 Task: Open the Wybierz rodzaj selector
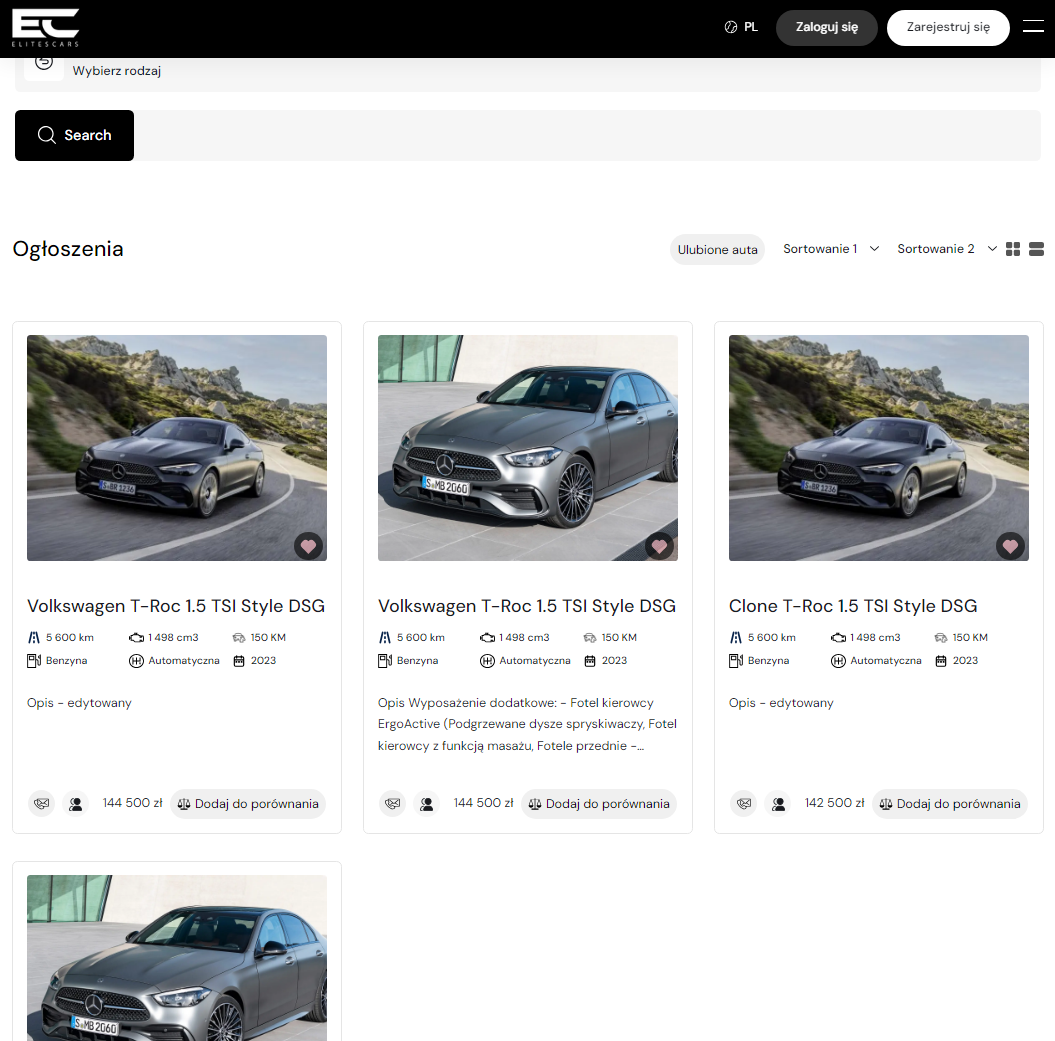click(x=528, y=71)
